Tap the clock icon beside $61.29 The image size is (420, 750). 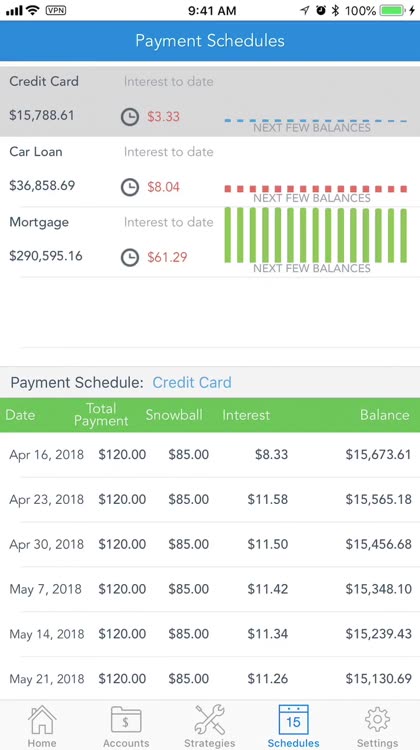click(x=130, y=257)
